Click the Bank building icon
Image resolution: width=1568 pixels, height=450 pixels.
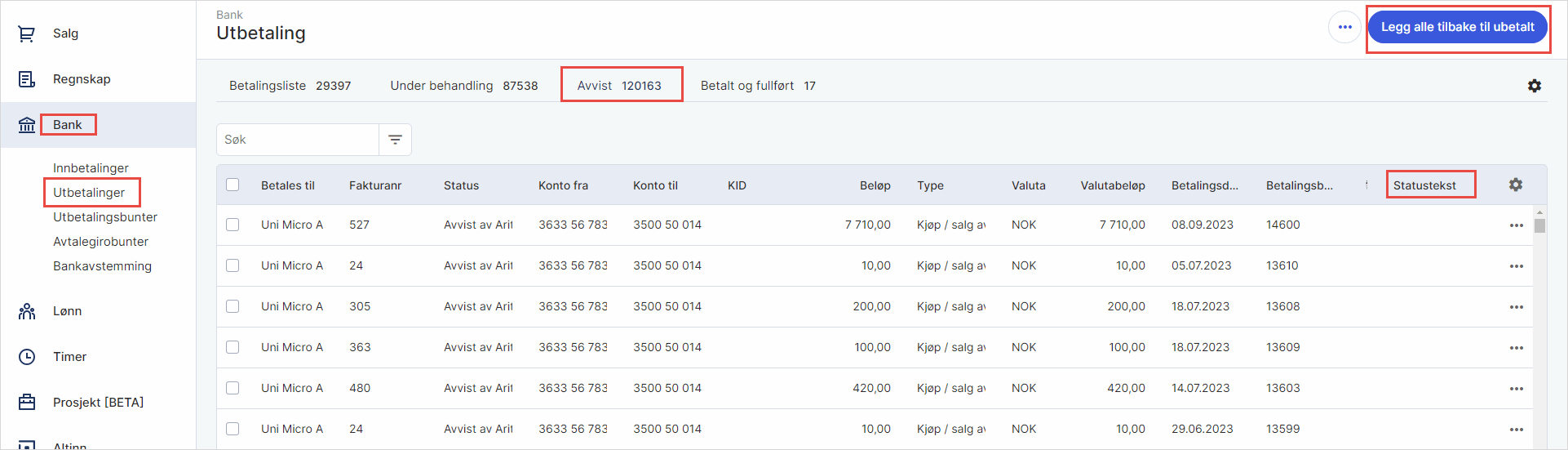point(27,125)
